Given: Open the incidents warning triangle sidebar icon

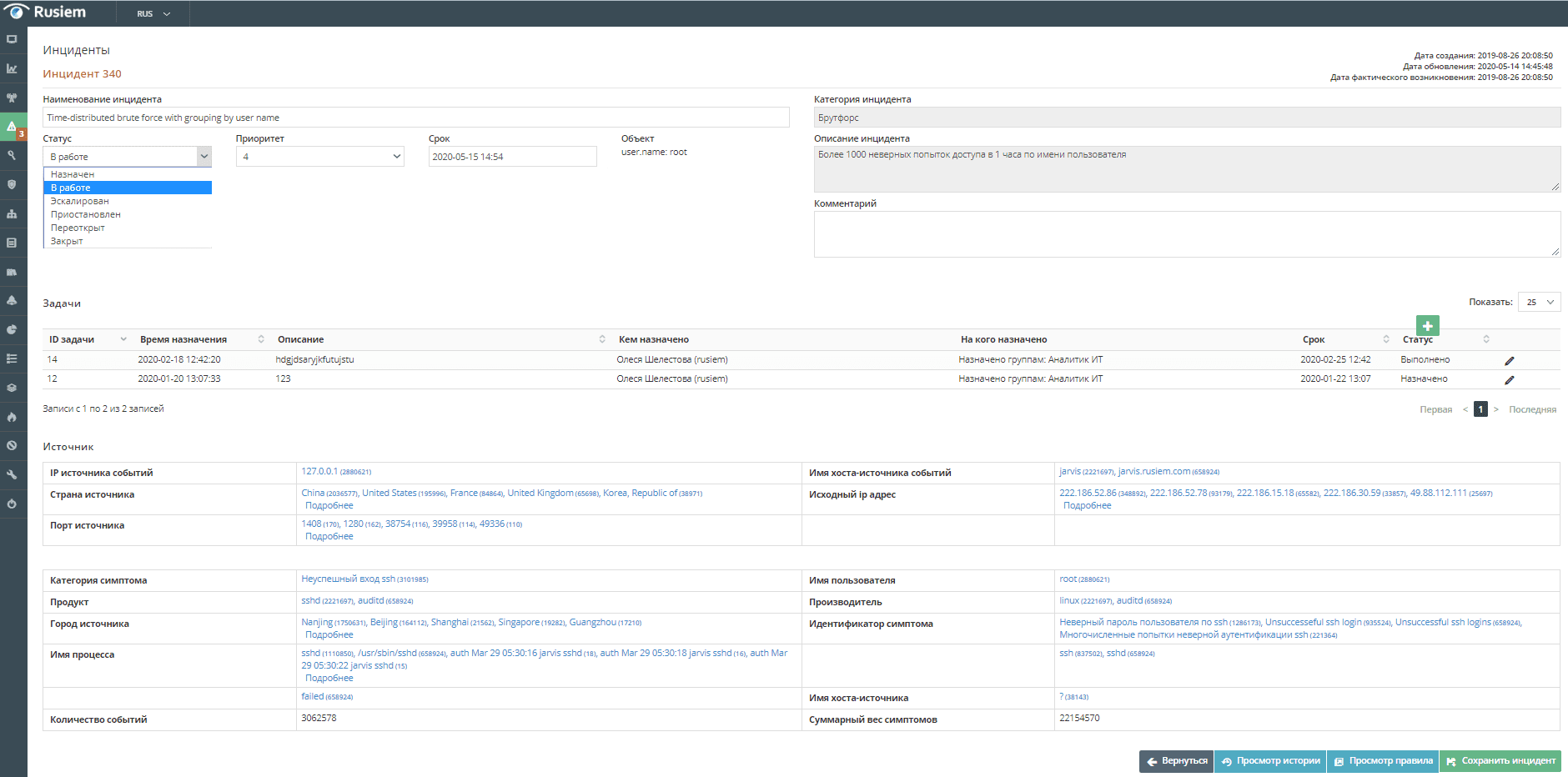Looking at the screenshot, I should (12, 127).
